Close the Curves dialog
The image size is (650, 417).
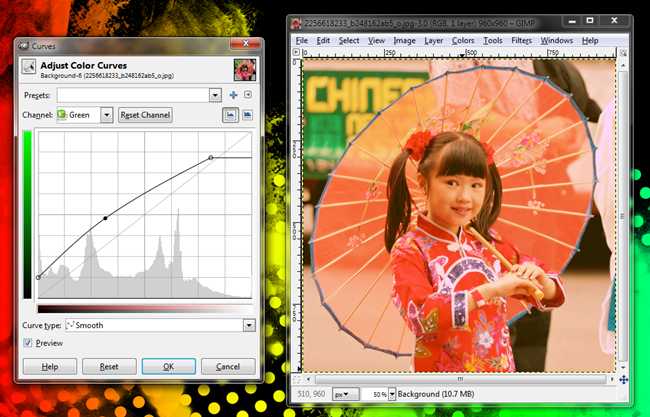245,44
